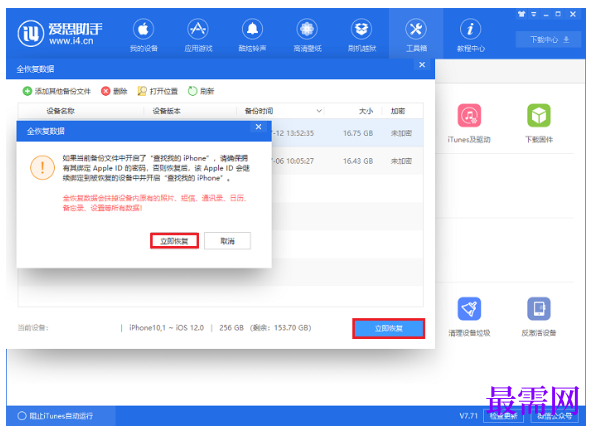Close the small 全恢复数据 warning dialog

(259, 127)
